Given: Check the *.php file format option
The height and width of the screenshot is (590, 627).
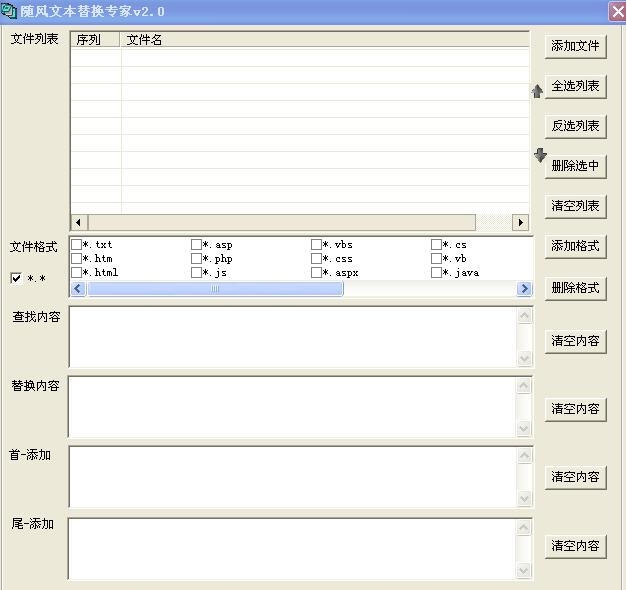Looking at the screenshot, I should (196, 259).
